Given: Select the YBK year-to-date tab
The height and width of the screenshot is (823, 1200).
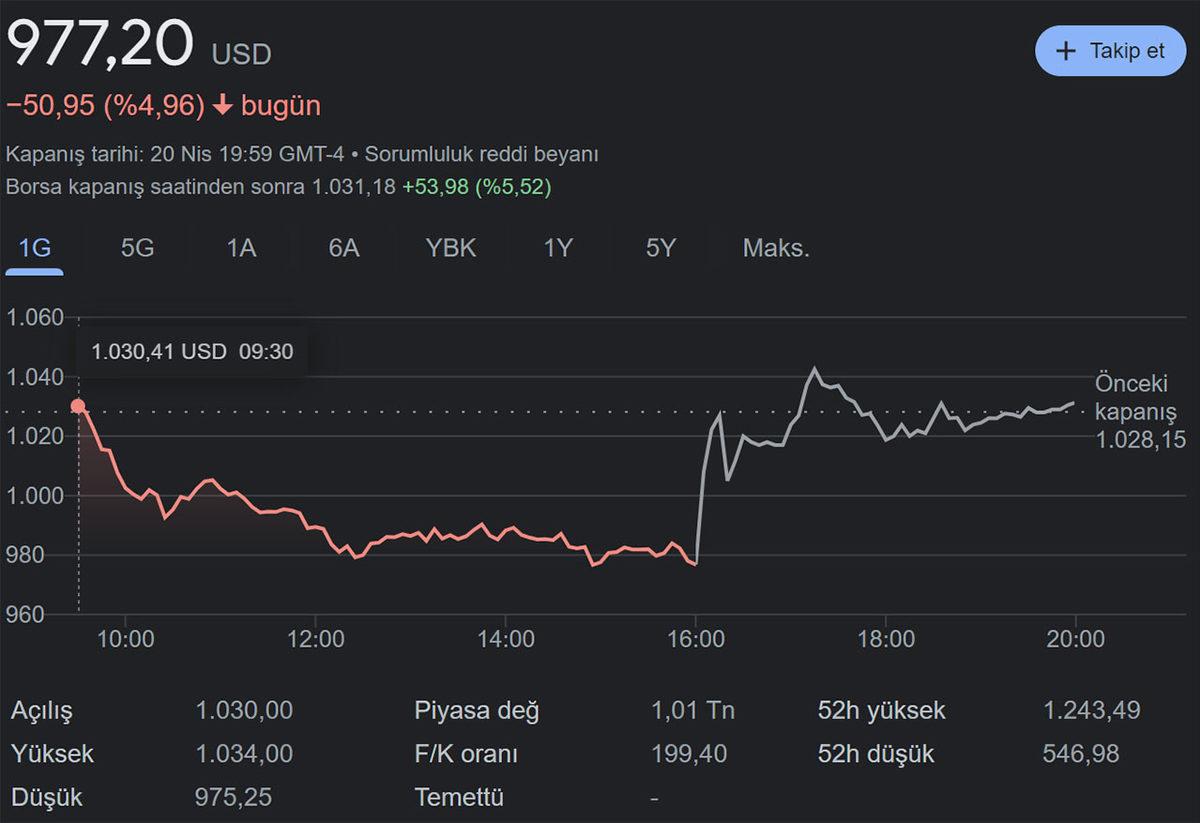Looking at the screenshot, I should 450,248.
